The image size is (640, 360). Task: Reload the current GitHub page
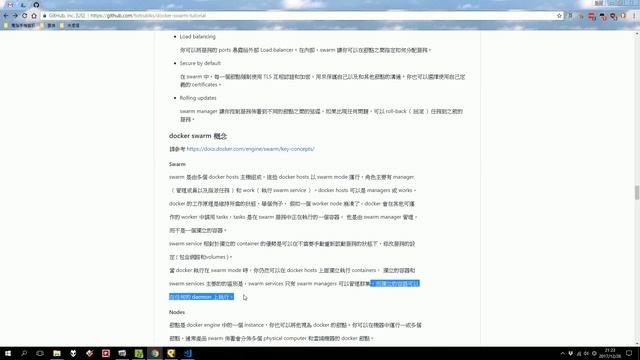tap(24, 16)
